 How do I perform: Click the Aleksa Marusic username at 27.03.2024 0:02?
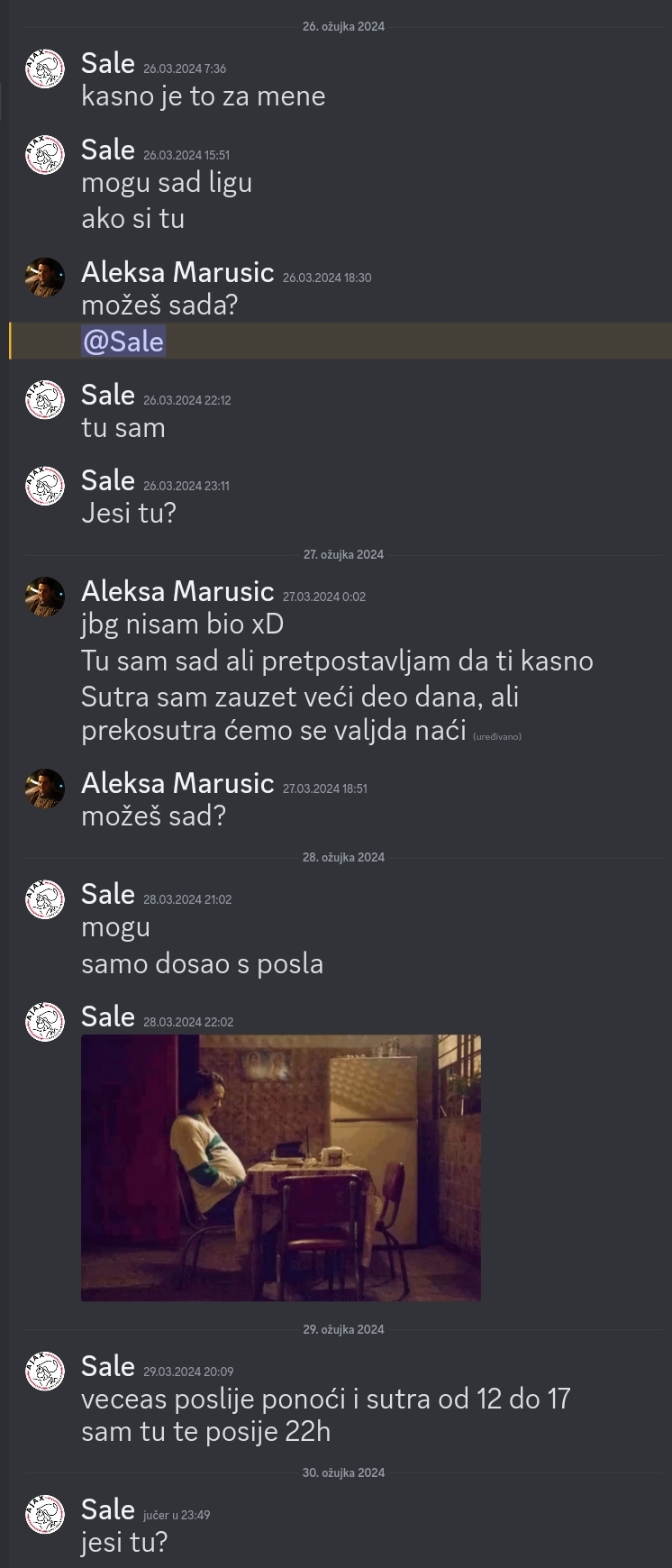(177, 591)
